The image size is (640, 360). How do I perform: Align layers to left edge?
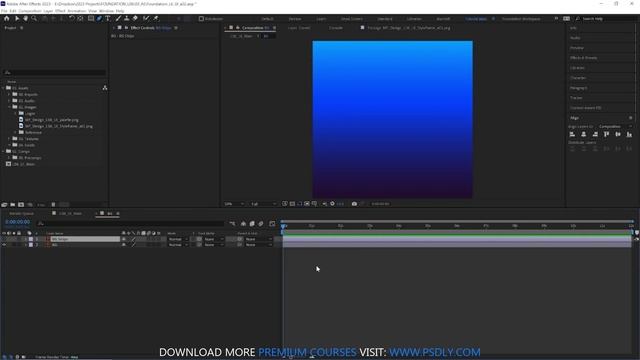point(572,134)
